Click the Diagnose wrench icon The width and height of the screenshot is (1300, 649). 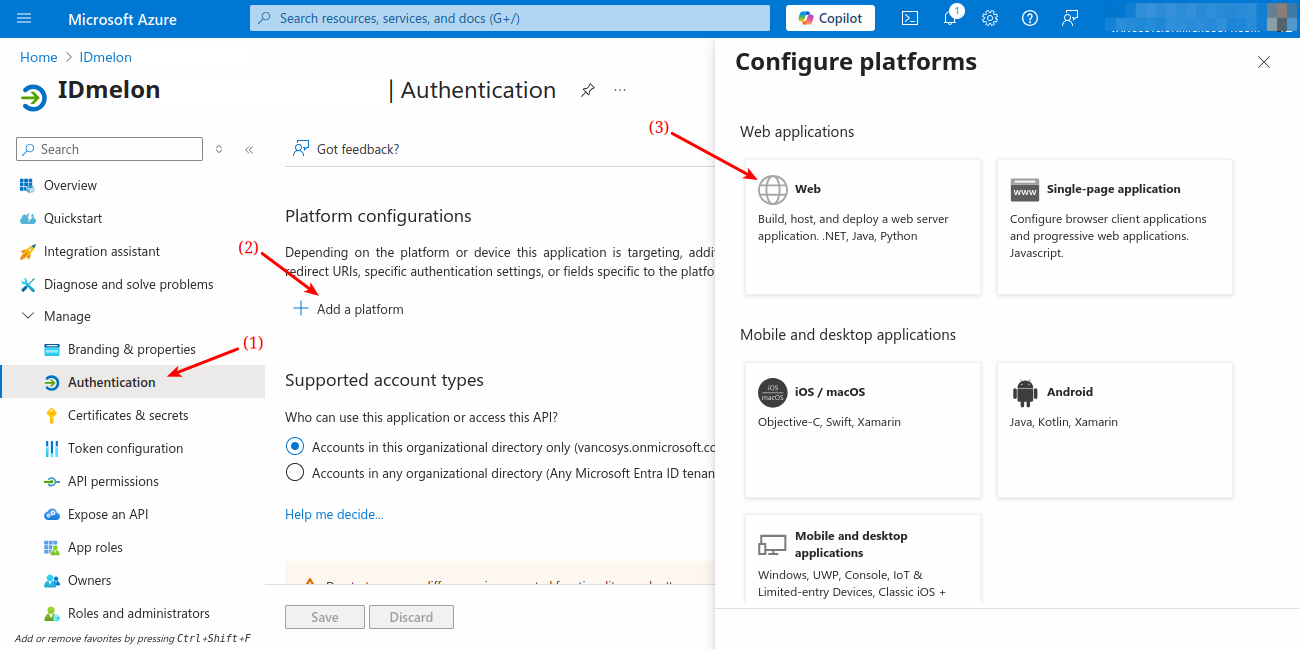coord(27,284)
